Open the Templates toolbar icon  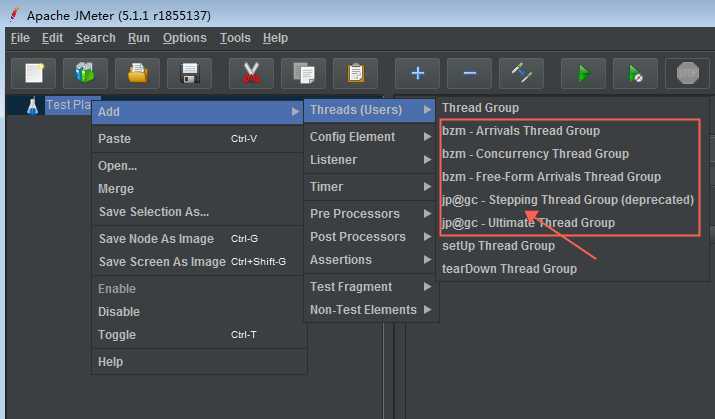pyautogui.click(x=85, y=73)
